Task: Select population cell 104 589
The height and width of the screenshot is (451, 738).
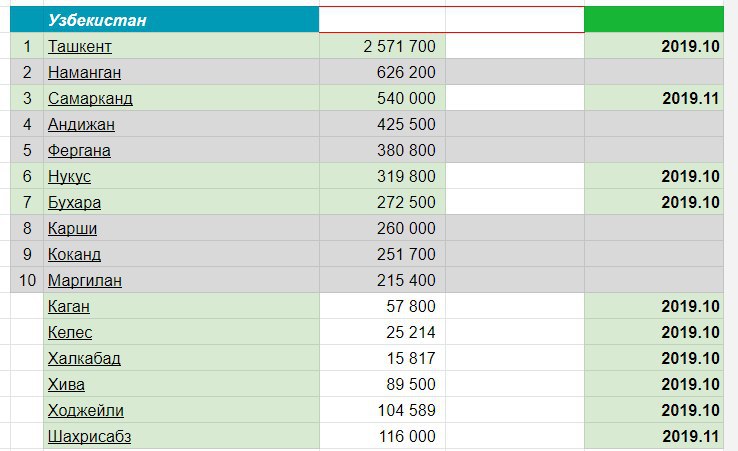Action: click(x=382, y=410)
